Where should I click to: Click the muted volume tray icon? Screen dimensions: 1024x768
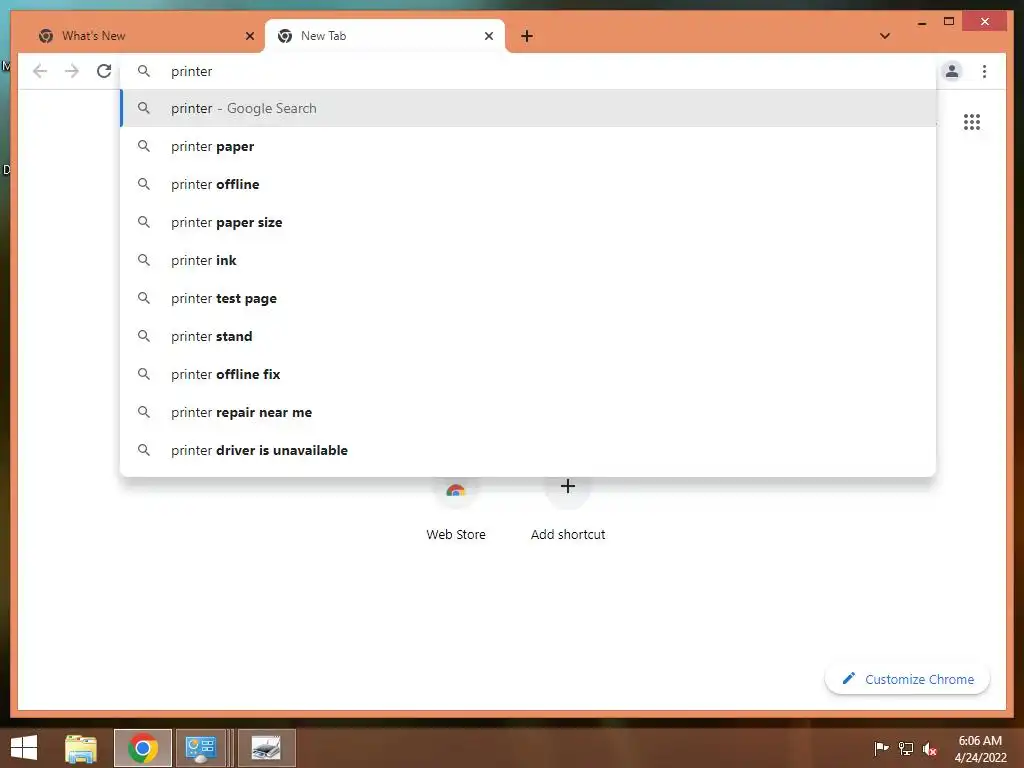click(x=930, y=748)
